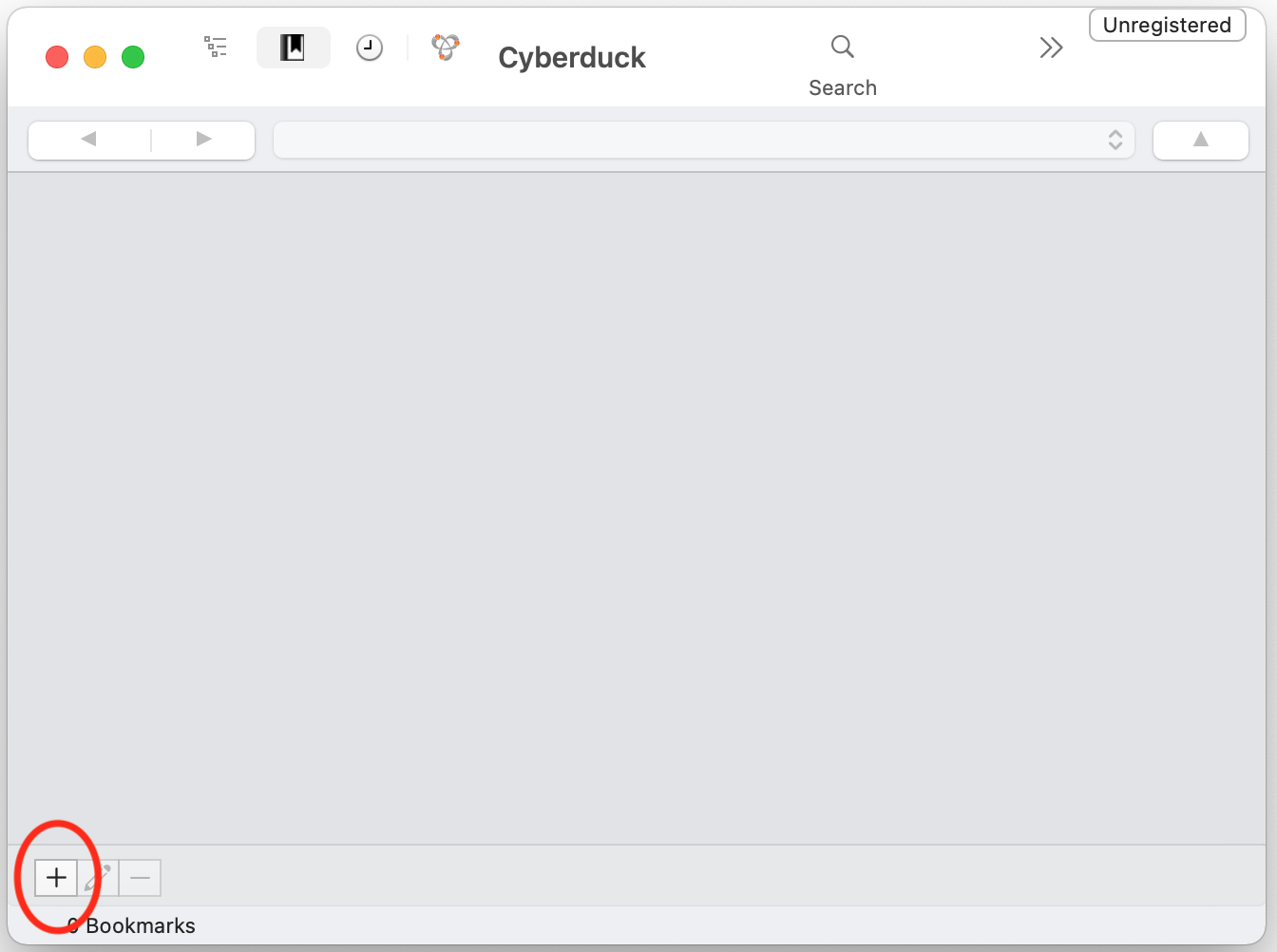This screenshot has height=952, width=1277.
Task: Click the Cyberduck window title
Action: pos(572,58)
